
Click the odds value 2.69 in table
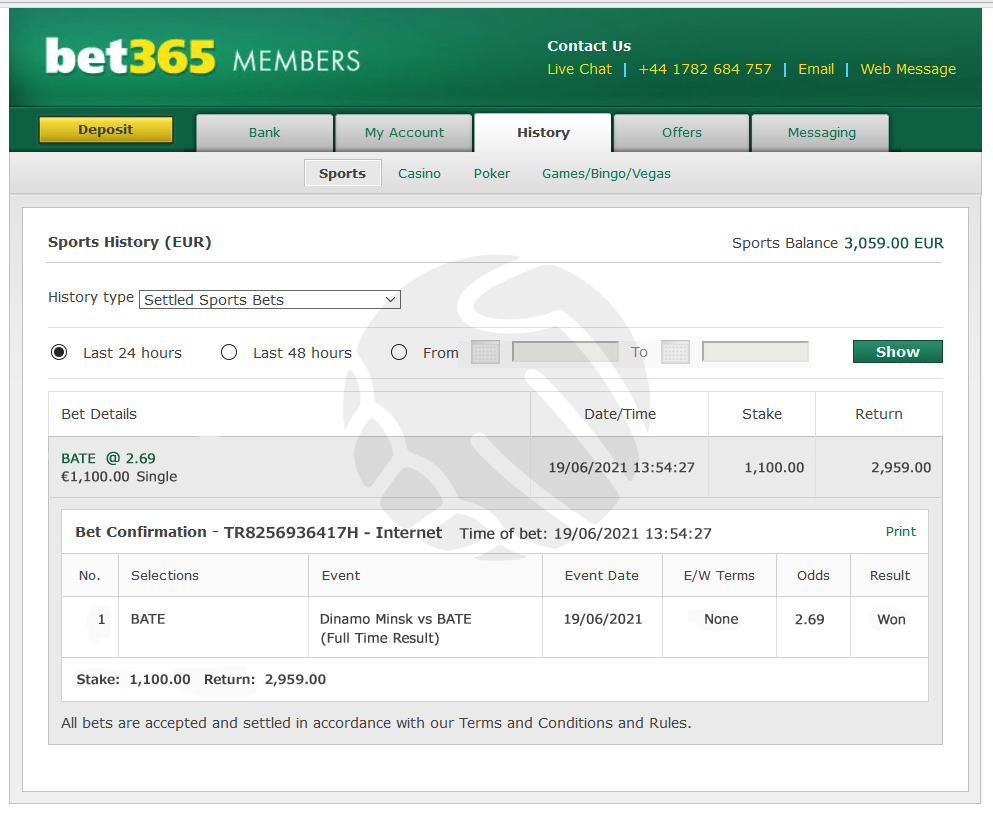point(809,619)
